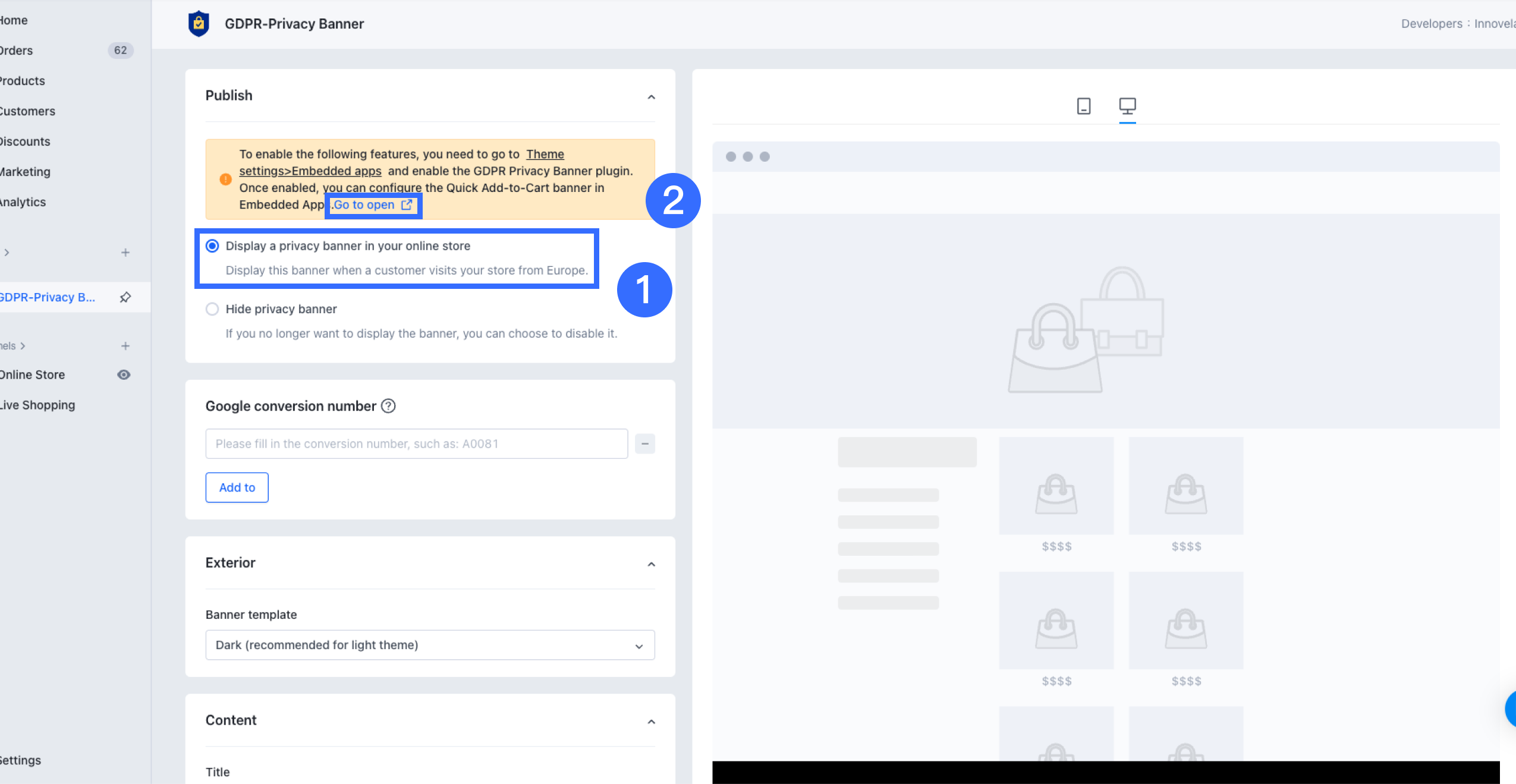1516x784 pixels.
Task: Select Hide privacy banner radio option
Action: pos(212,309)
